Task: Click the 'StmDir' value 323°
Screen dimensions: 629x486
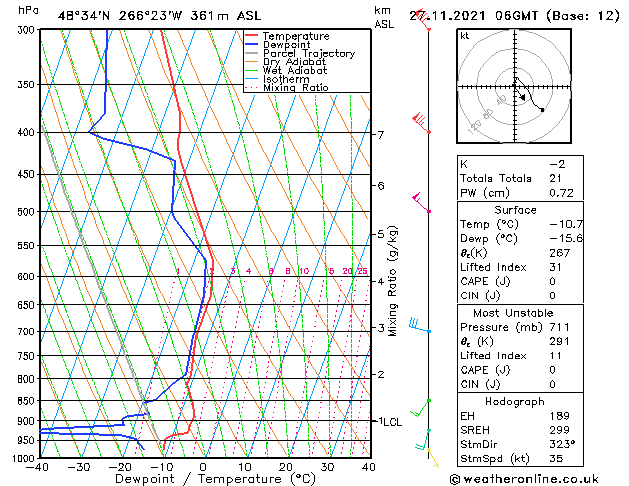Action: [562, 444]
